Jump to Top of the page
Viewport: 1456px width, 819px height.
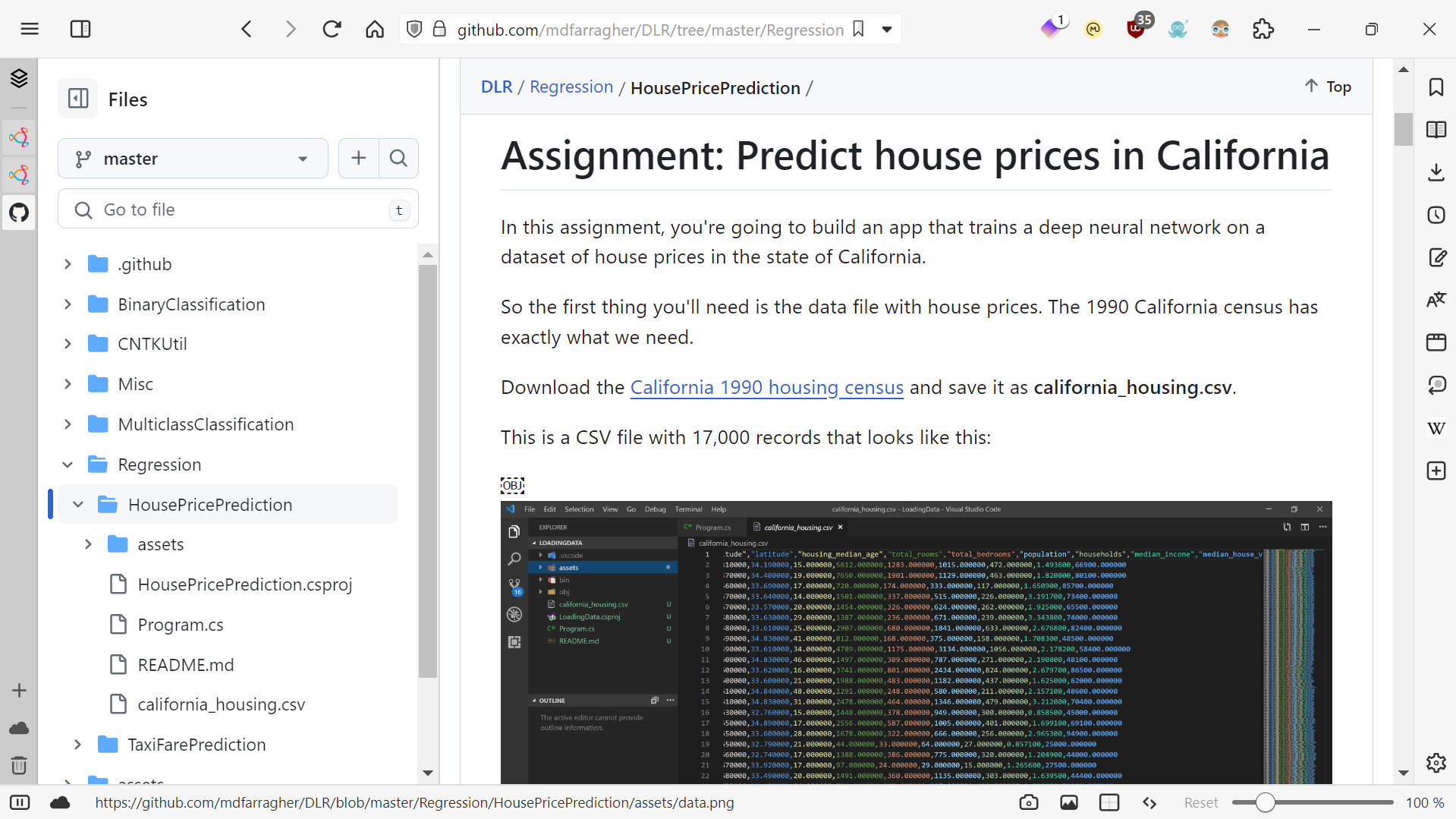(1328, 87)
